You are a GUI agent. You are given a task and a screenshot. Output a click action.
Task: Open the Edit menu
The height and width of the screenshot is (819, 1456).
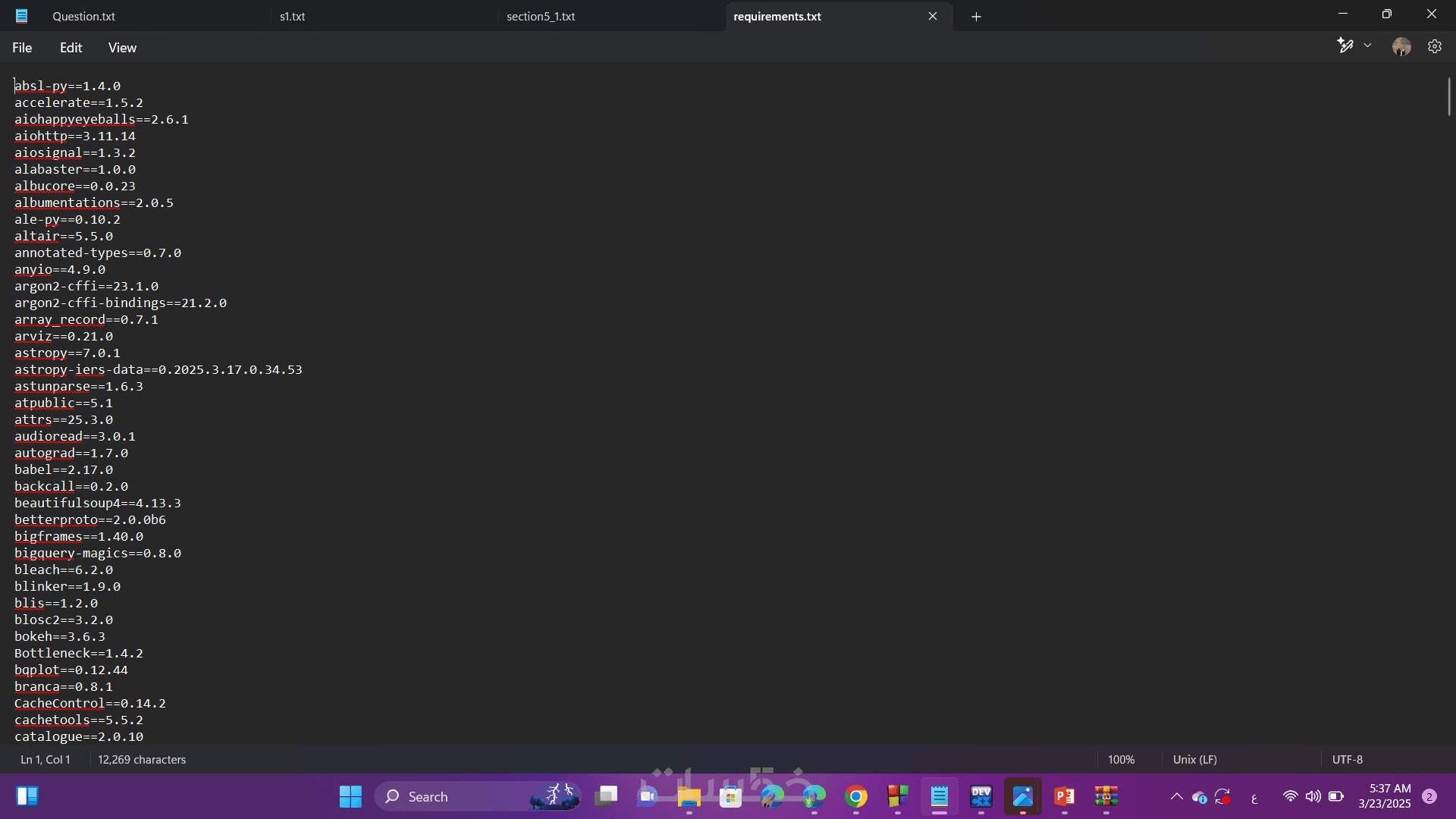point(71,48)
